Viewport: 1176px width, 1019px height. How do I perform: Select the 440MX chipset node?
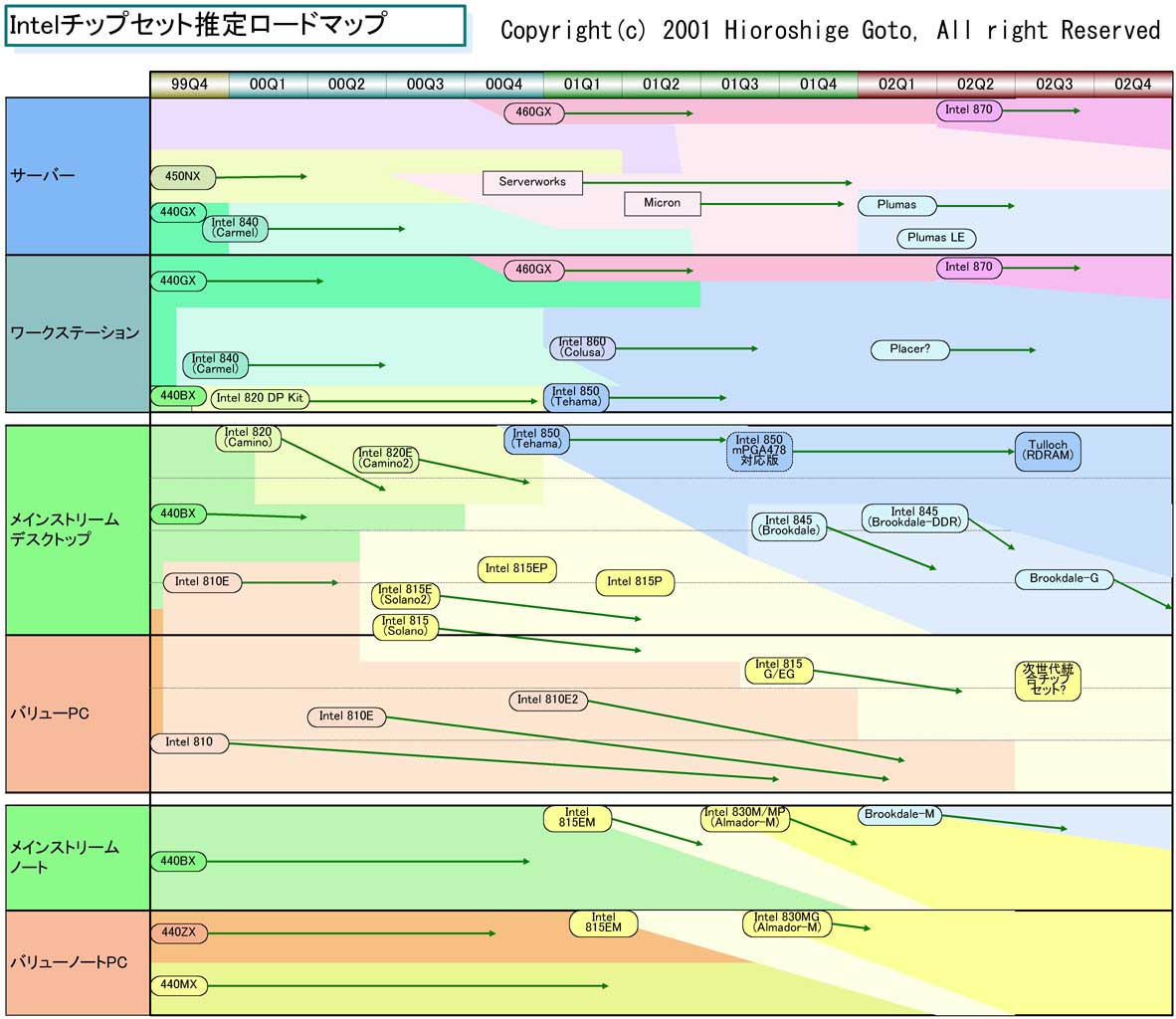179,985
